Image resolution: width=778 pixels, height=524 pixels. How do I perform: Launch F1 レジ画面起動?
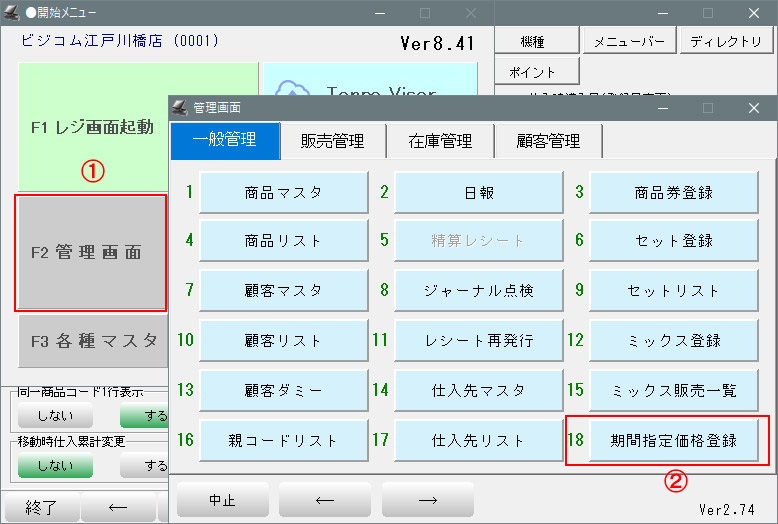(92, 127)
